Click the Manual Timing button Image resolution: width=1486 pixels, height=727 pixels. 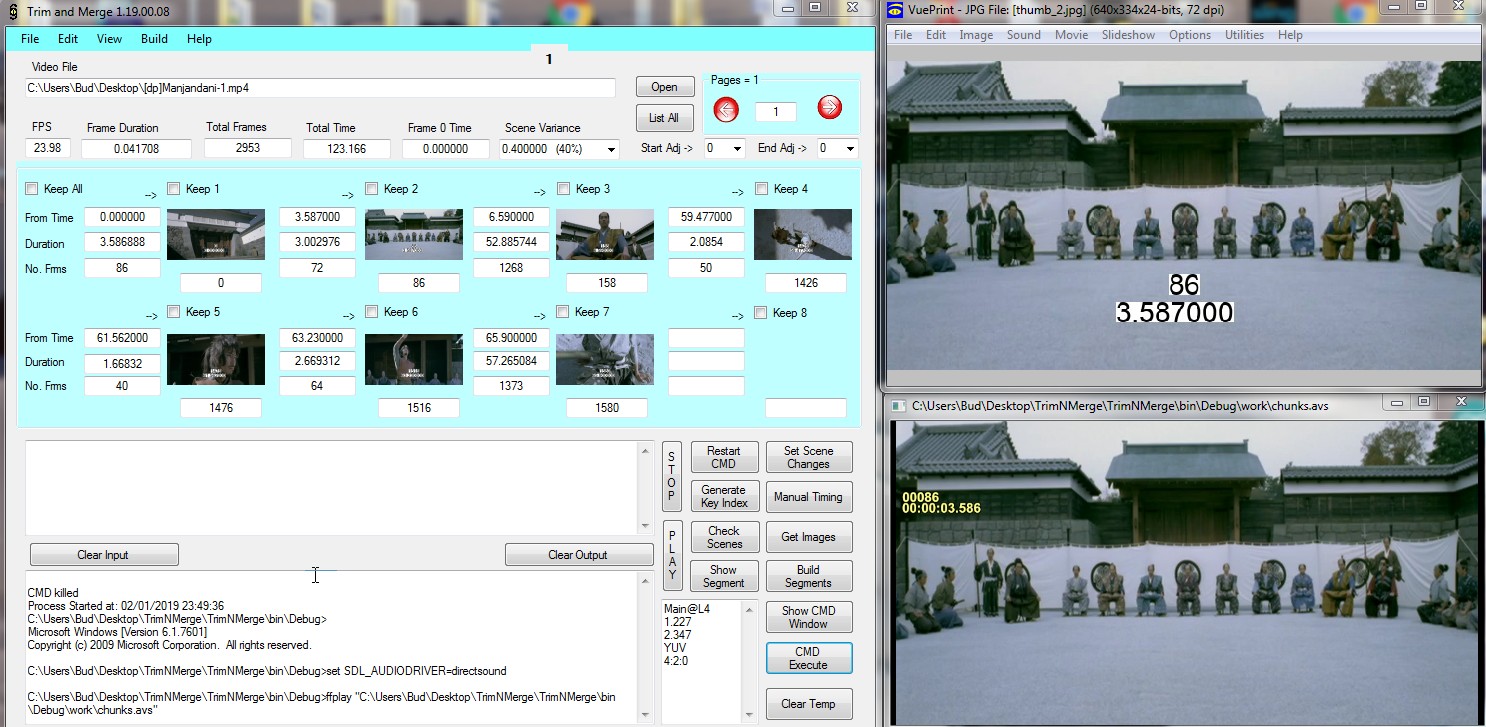click(x=808, y=497)
